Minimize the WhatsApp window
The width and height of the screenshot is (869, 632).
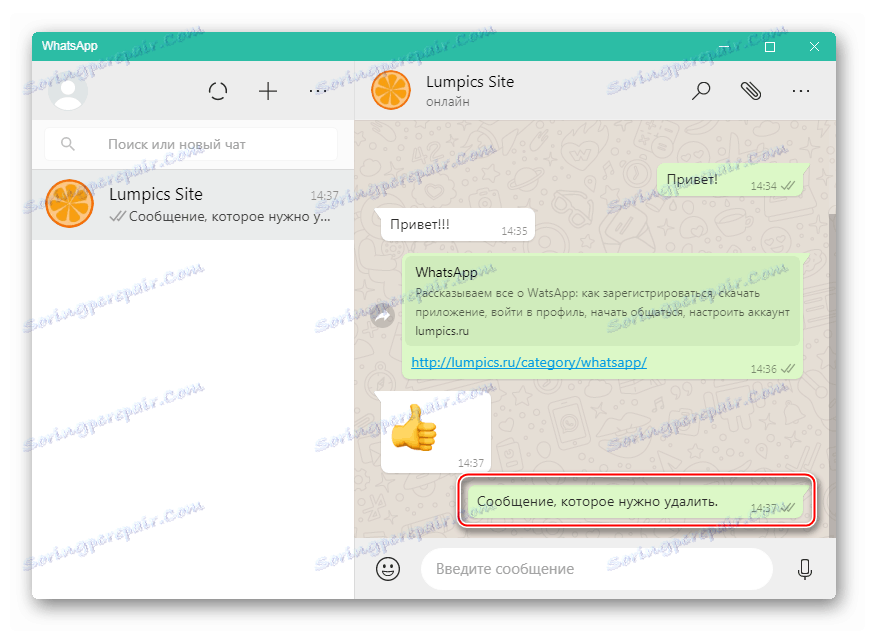point(724,47)
